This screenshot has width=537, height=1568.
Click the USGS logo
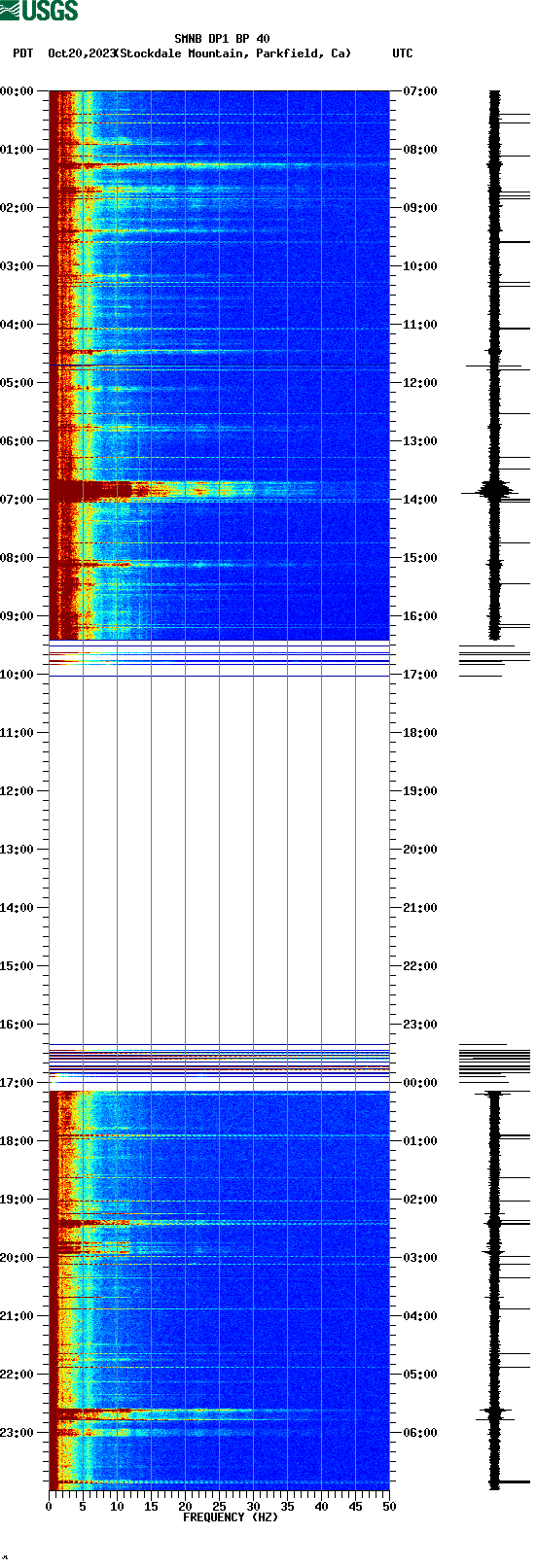pyautogui.click(x=39, y=11)
